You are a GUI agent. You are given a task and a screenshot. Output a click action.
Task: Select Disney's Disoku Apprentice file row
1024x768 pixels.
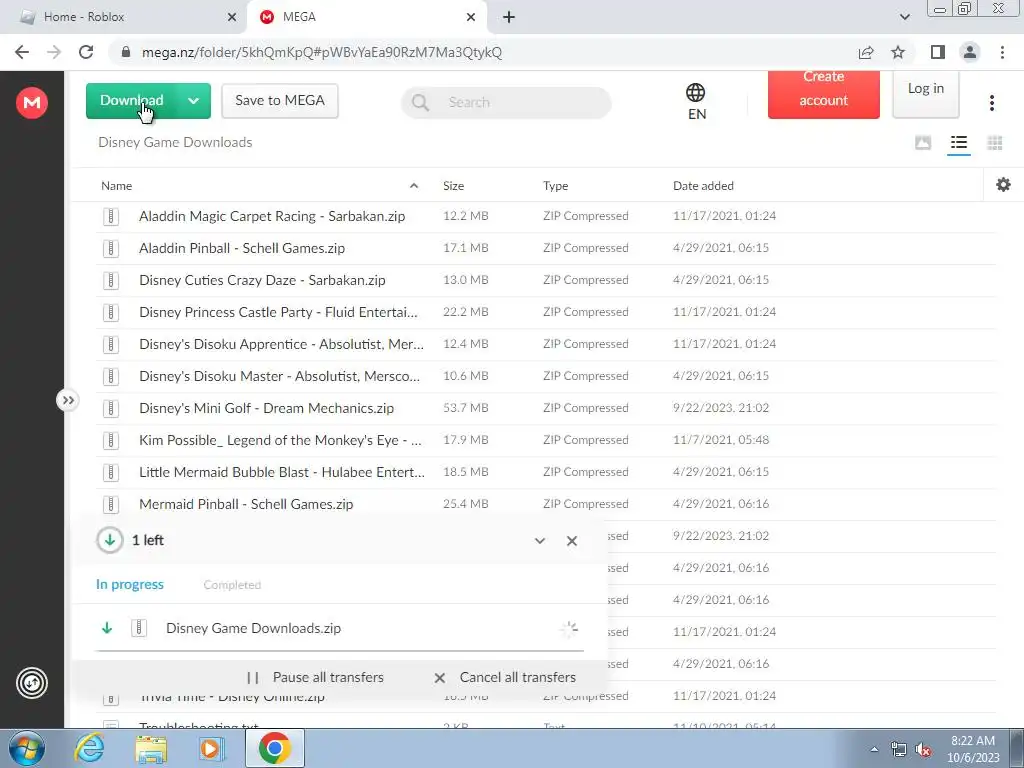546,344
